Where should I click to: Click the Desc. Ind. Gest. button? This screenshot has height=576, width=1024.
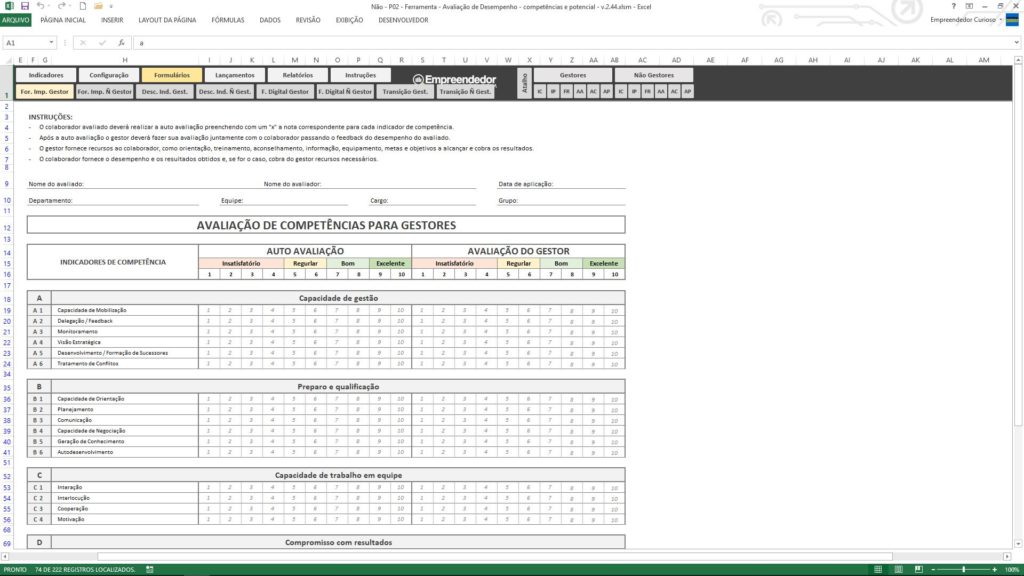165,91
